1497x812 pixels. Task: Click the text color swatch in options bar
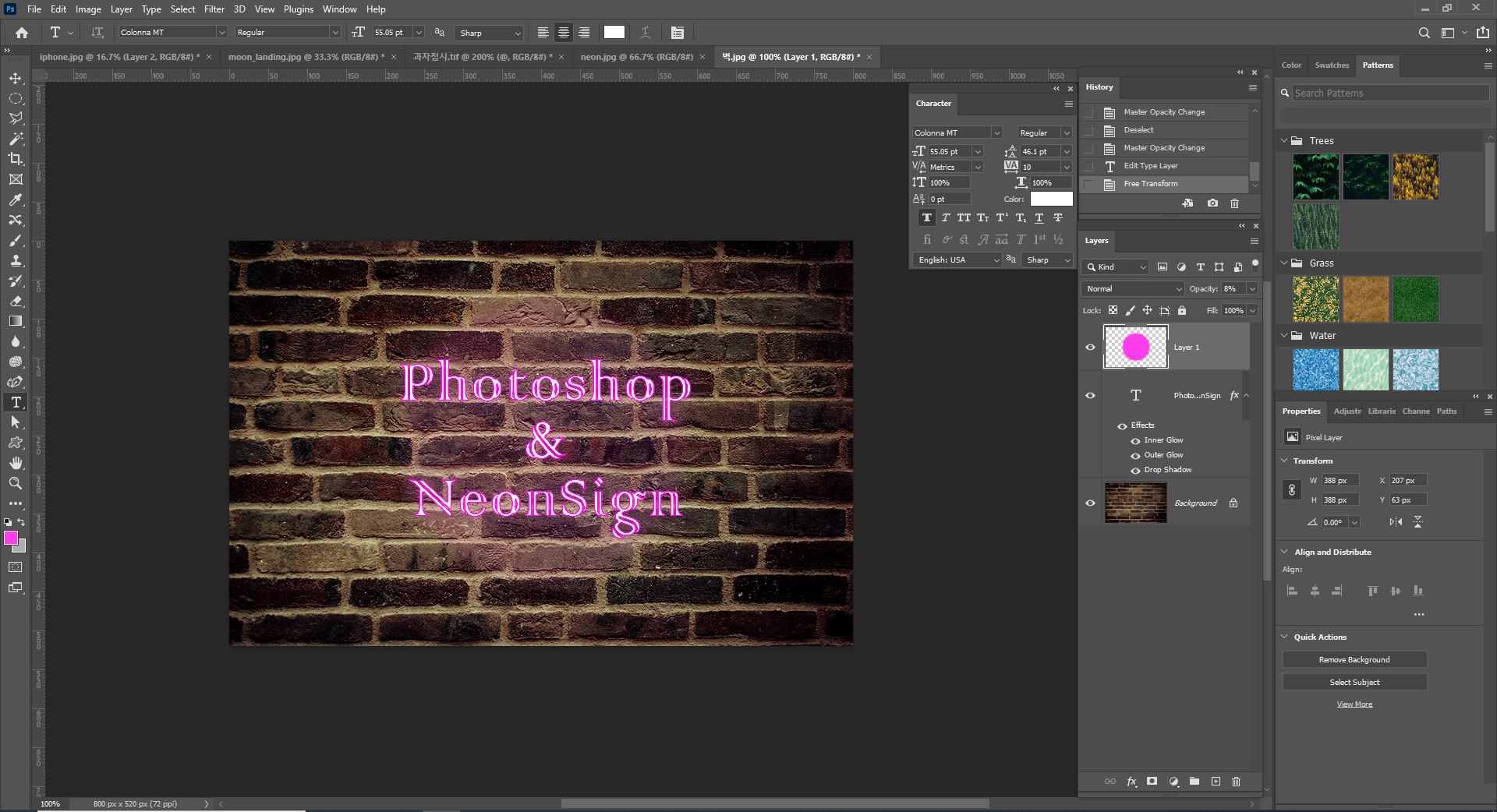[614, 33]
